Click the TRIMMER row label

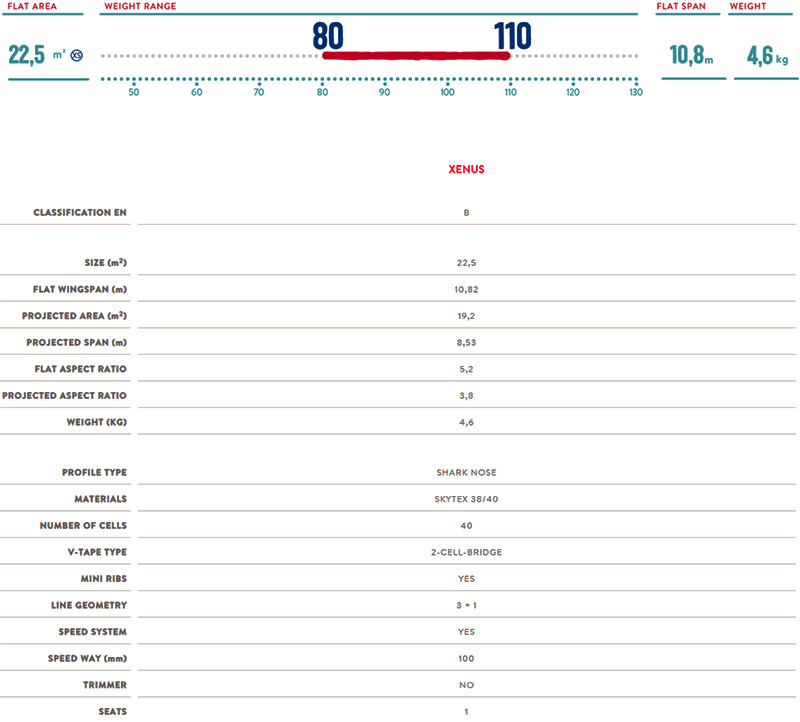point(105,685)
